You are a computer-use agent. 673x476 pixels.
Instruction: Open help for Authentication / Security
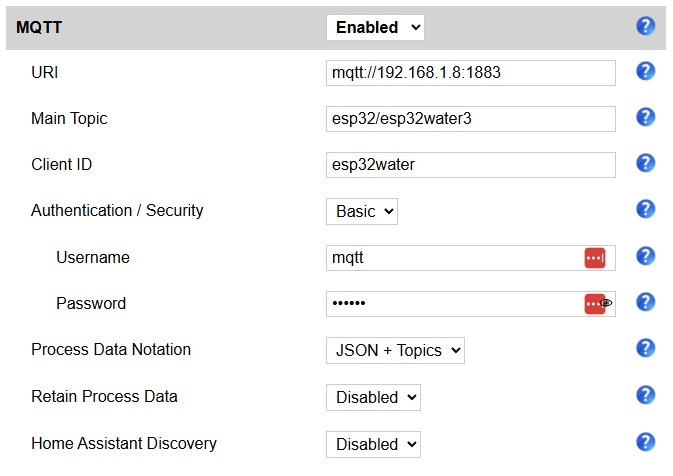646,209
